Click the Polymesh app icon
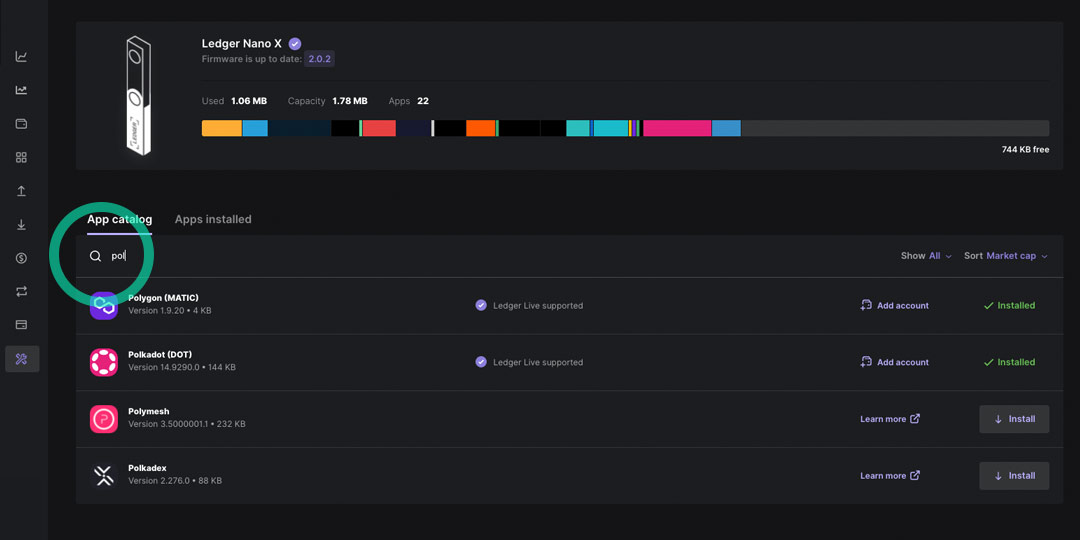Viewport: 1080px width, 540px height. pyautogui.click(x=103, y=419)
